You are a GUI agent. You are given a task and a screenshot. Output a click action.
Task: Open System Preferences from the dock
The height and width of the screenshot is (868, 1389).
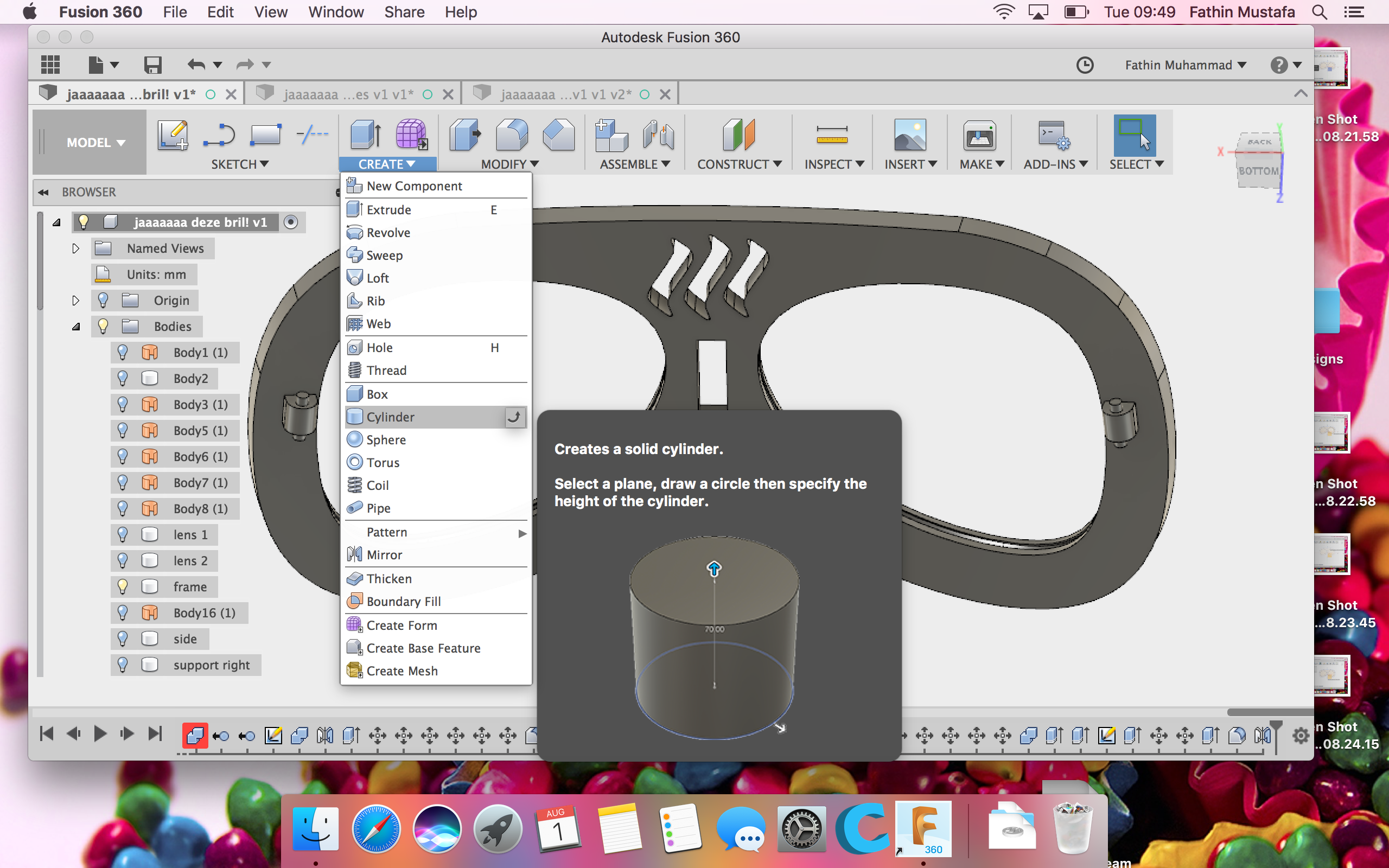(x=801, y=829)
